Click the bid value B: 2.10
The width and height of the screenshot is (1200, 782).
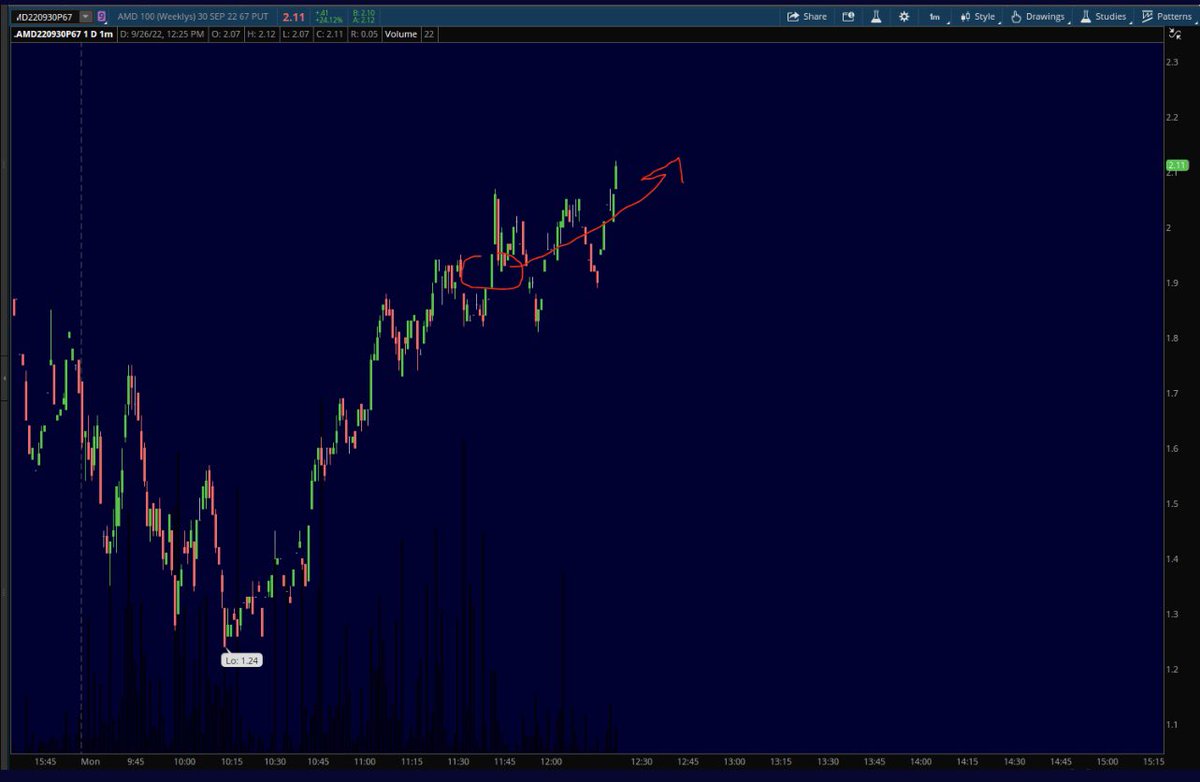coord(363,13)
